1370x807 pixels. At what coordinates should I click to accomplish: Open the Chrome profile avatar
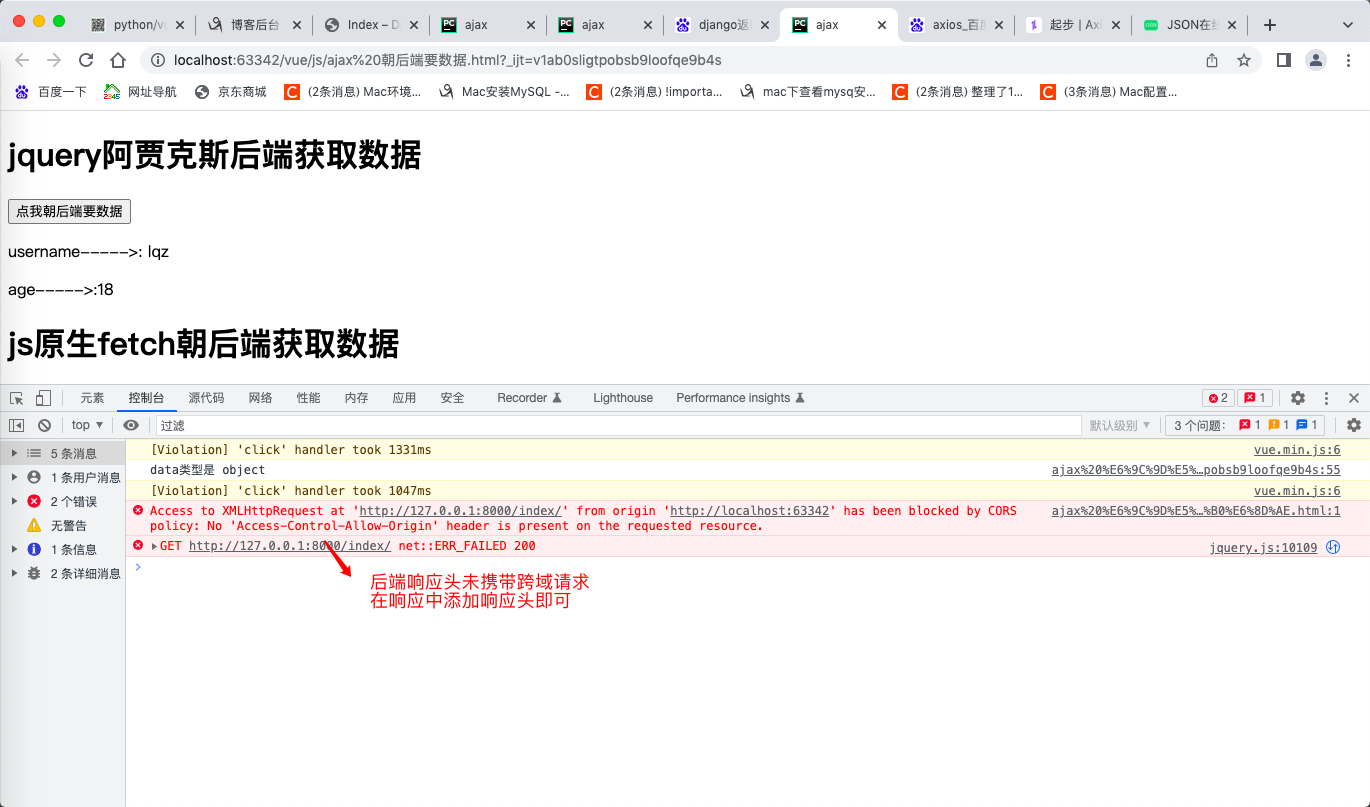click(1316, 60)
